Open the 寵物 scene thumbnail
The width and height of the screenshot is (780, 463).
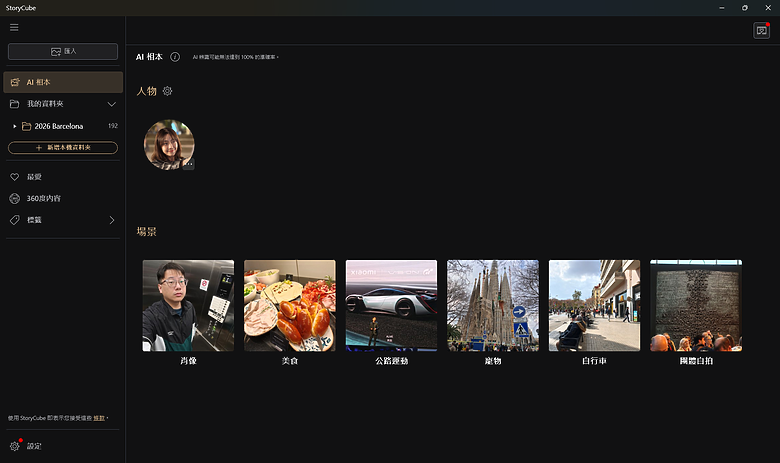[493, 305]
